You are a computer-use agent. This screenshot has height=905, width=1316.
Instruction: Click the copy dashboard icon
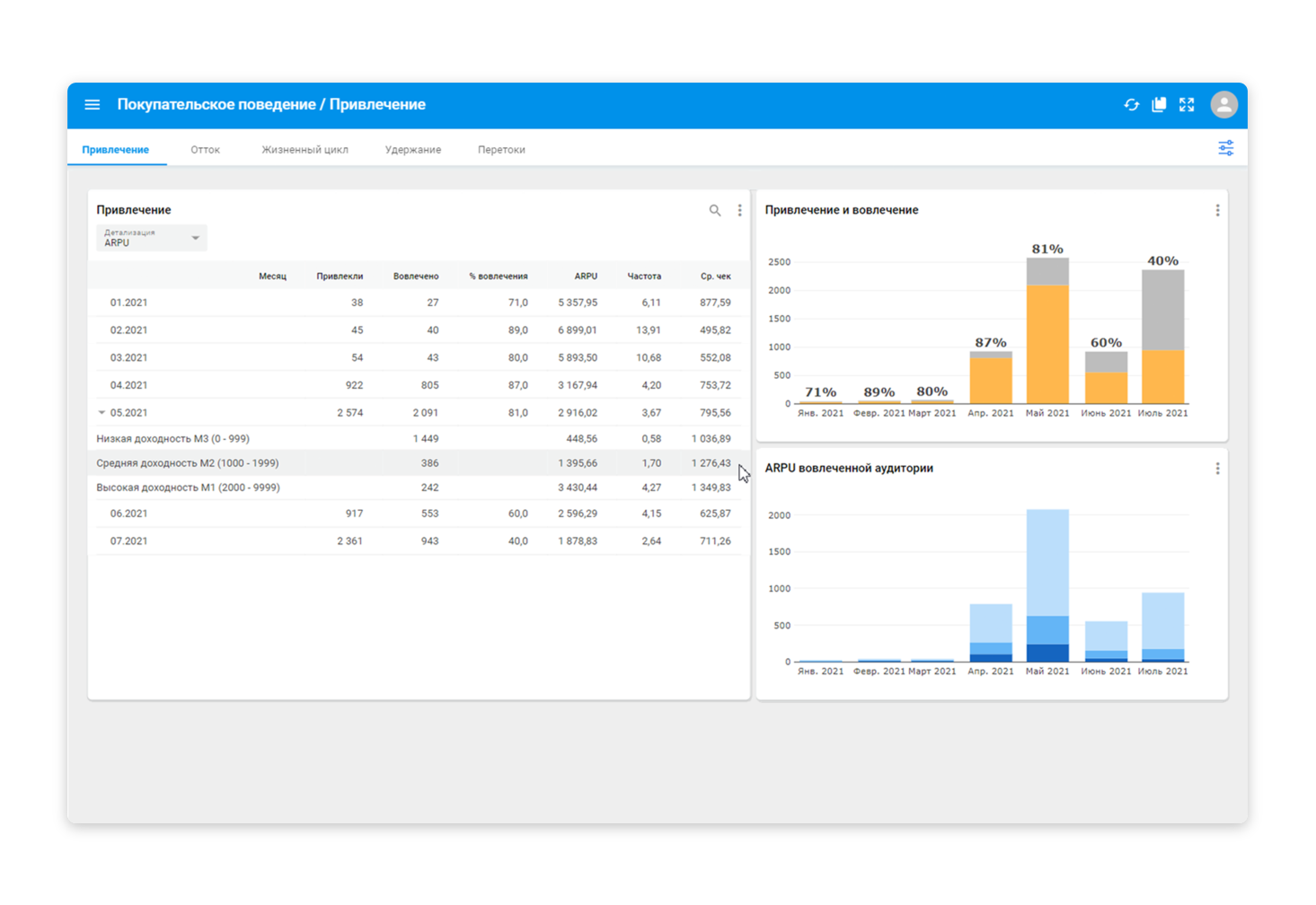(x=1159, y=105)
